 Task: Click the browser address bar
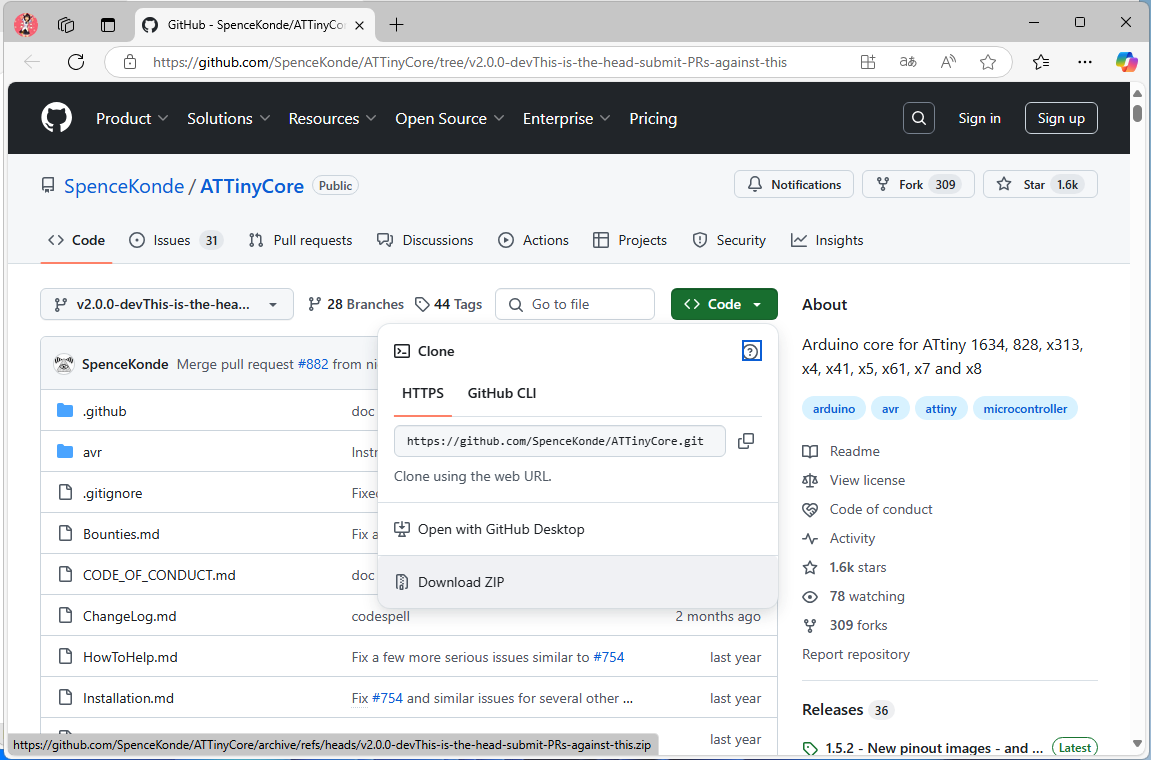(470, 62)
